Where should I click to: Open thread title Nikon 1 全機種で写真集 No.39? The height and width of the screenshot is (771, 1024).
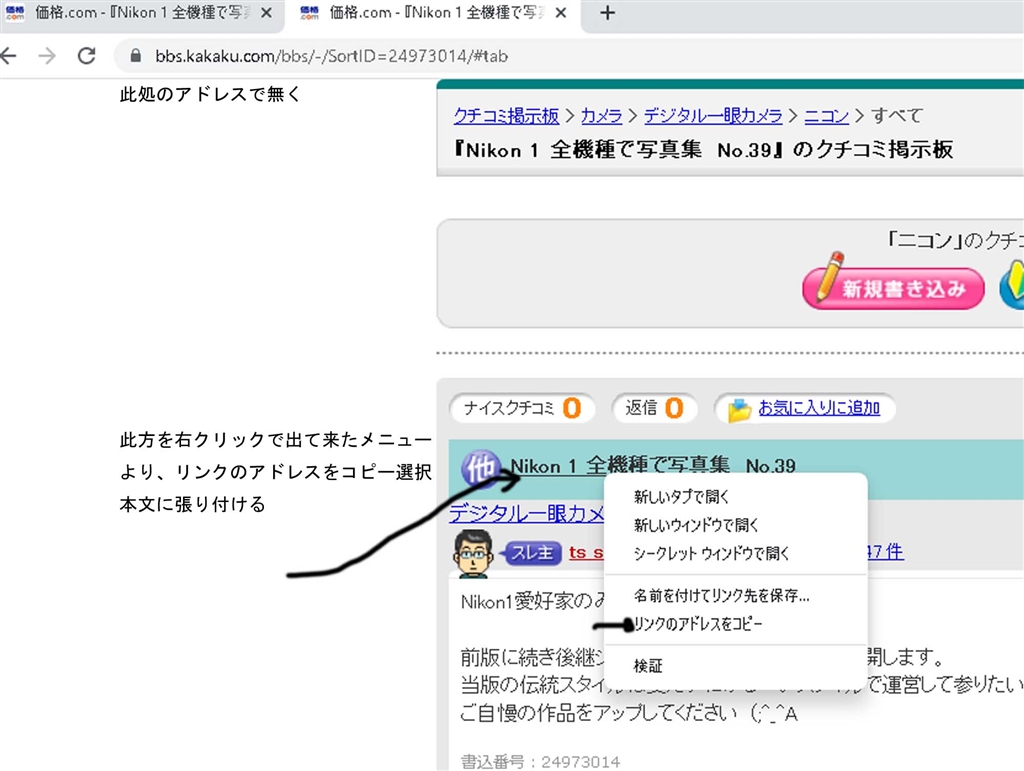coord(652,466)
